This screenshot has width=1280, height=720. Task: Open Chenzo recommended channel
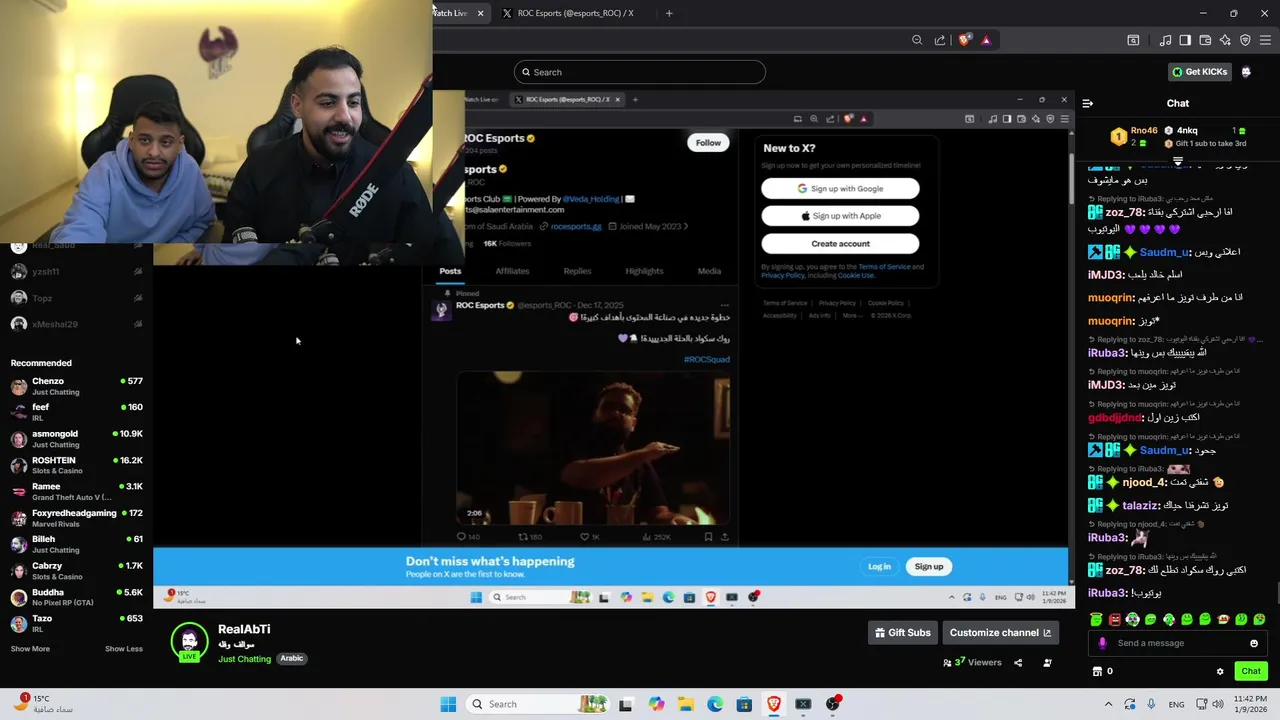76,386
